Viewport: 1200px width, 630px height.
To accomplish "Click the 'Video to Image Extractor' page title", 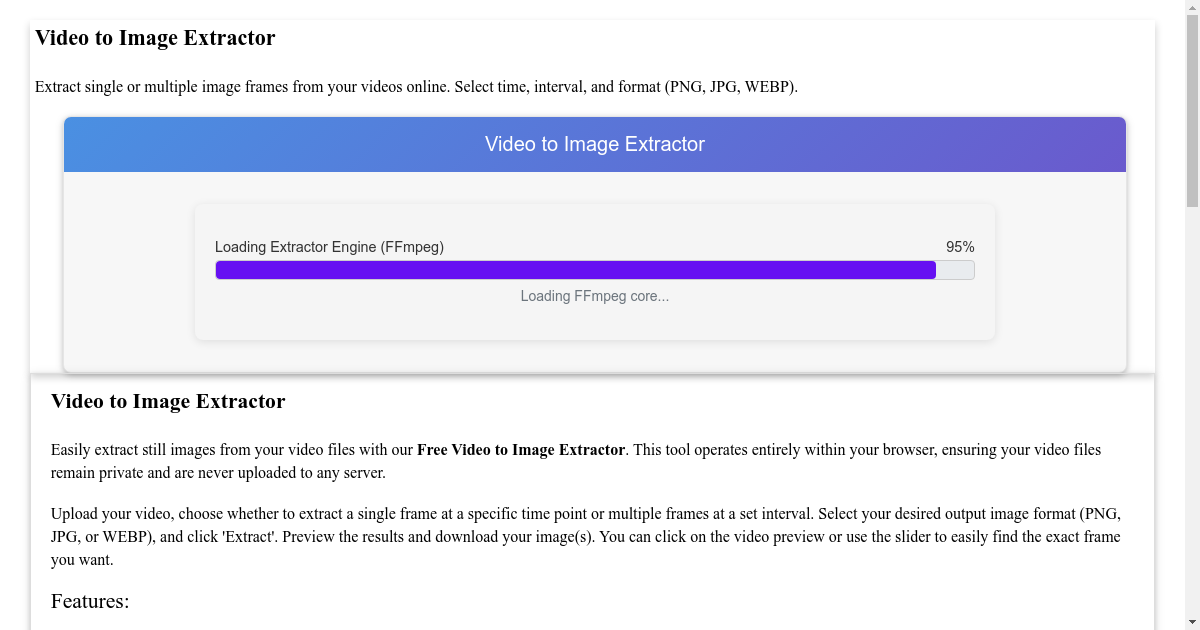I will point(155,38).
